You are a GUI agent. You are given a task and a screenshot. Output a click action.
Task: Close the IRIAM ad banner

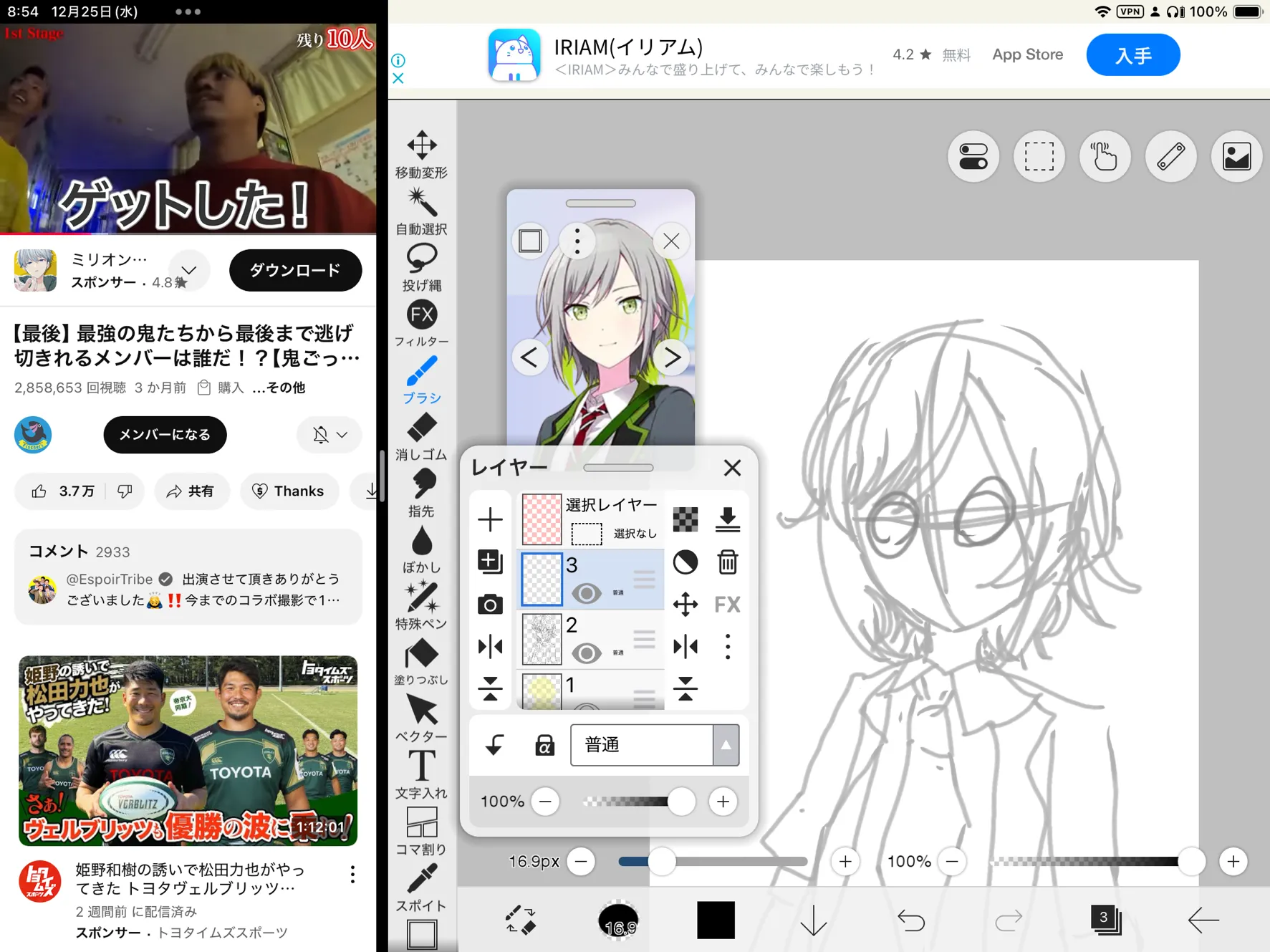pos(398,78)
